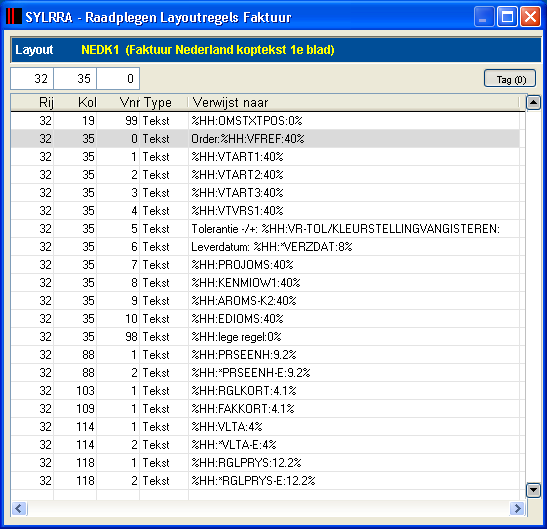Click the list scroll down arrow

point(533,490)
